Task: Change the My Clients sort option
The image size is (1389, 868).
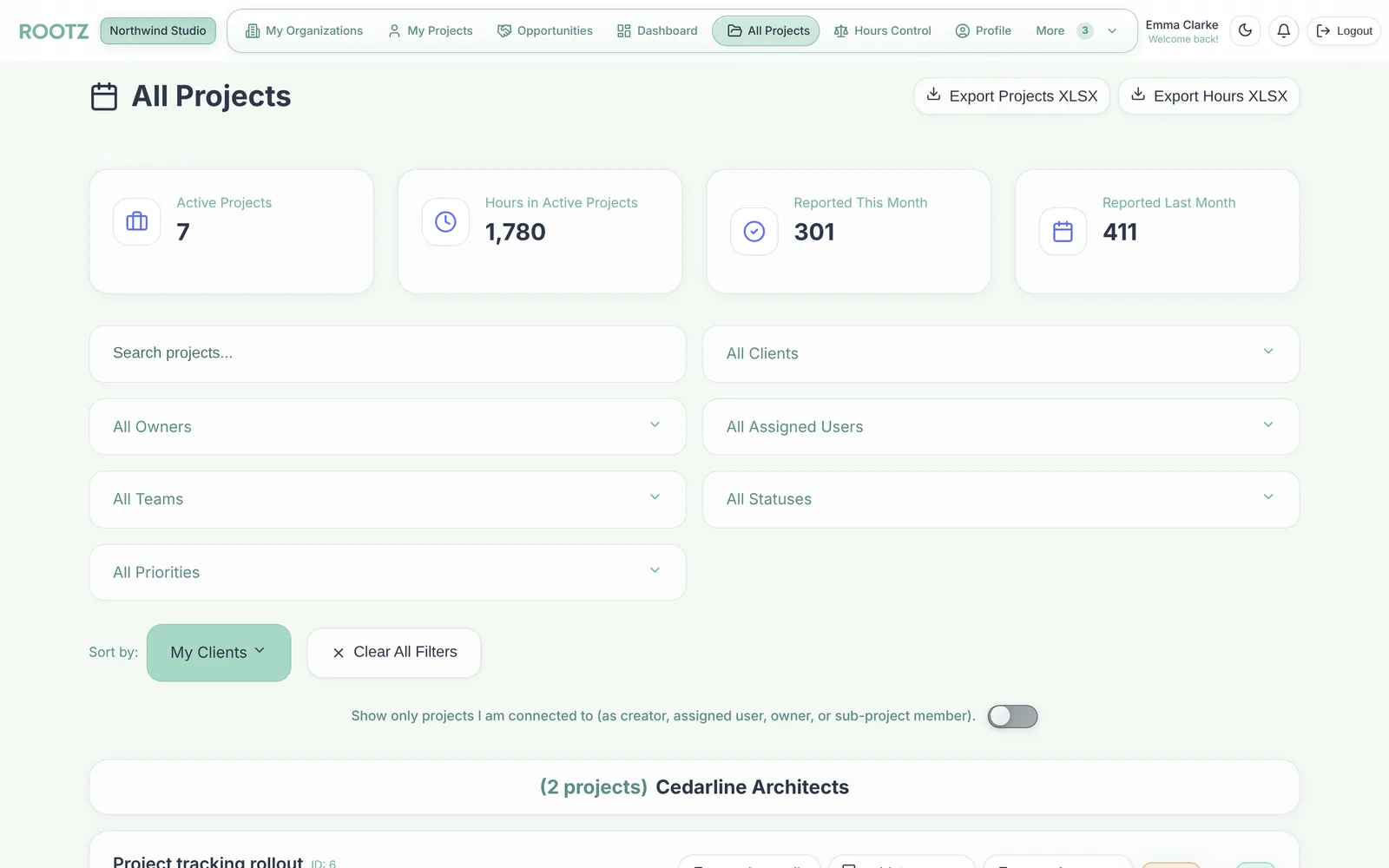Action: [219, 653]
